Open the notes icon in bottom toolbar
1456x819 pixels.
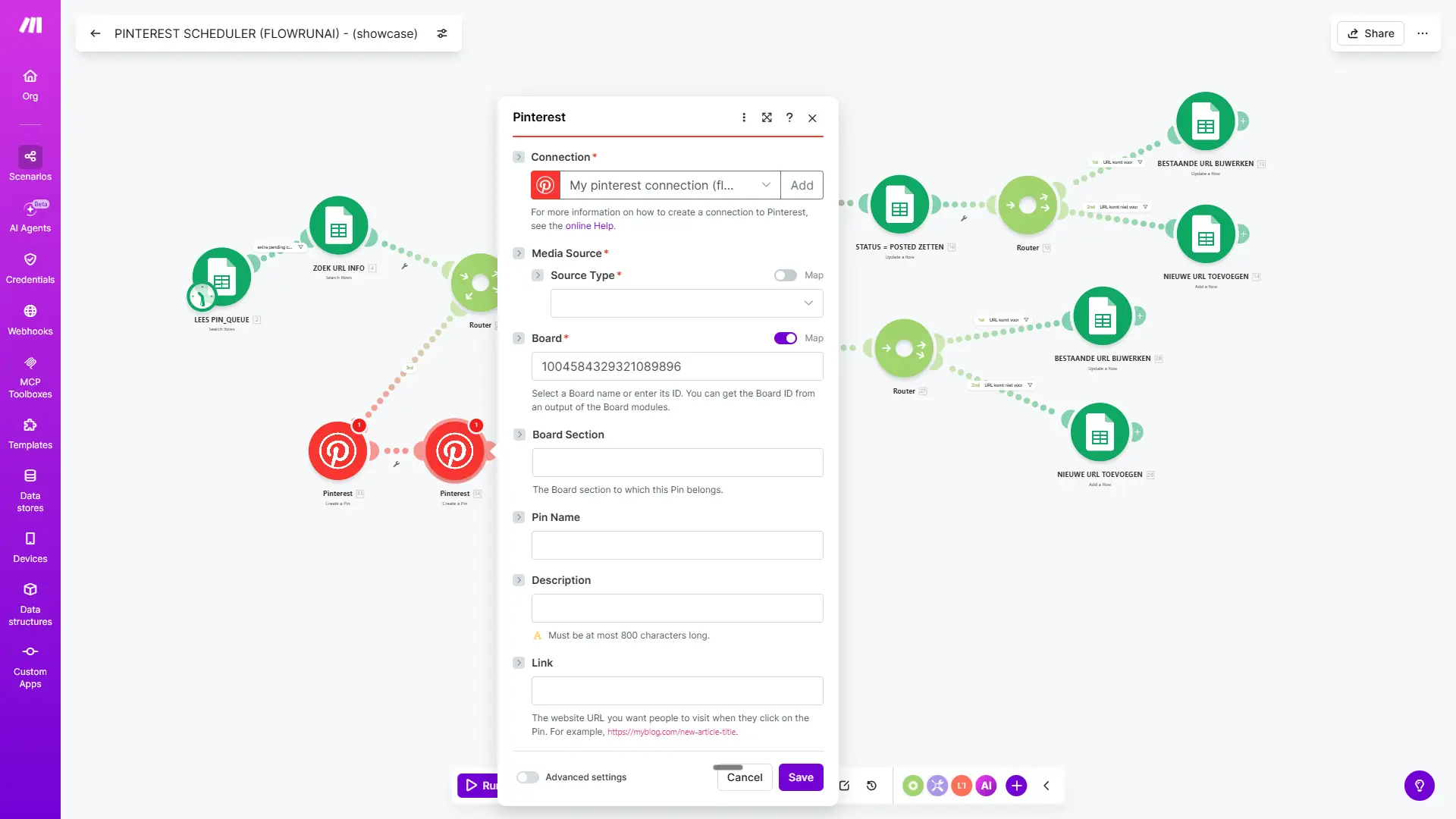[x=844, y=786]
